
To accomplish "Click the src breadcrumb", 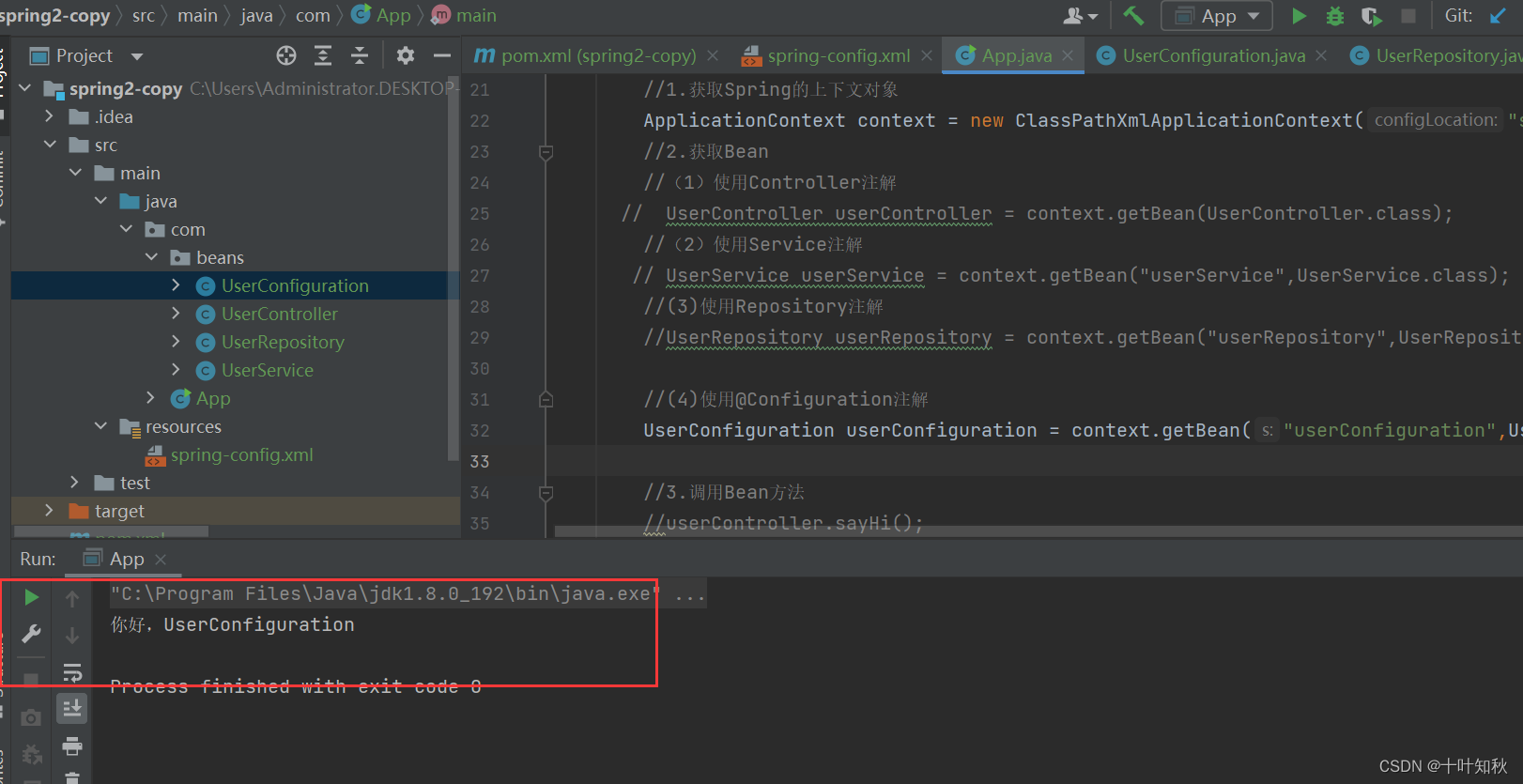I will (x=144, y=15).
